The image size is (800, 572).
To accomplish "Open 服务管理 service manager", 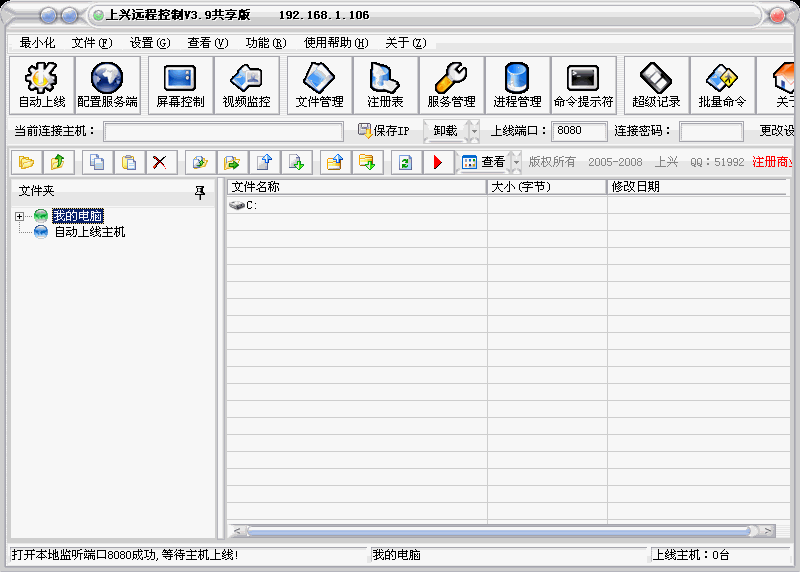I will [x=451, y=85].
